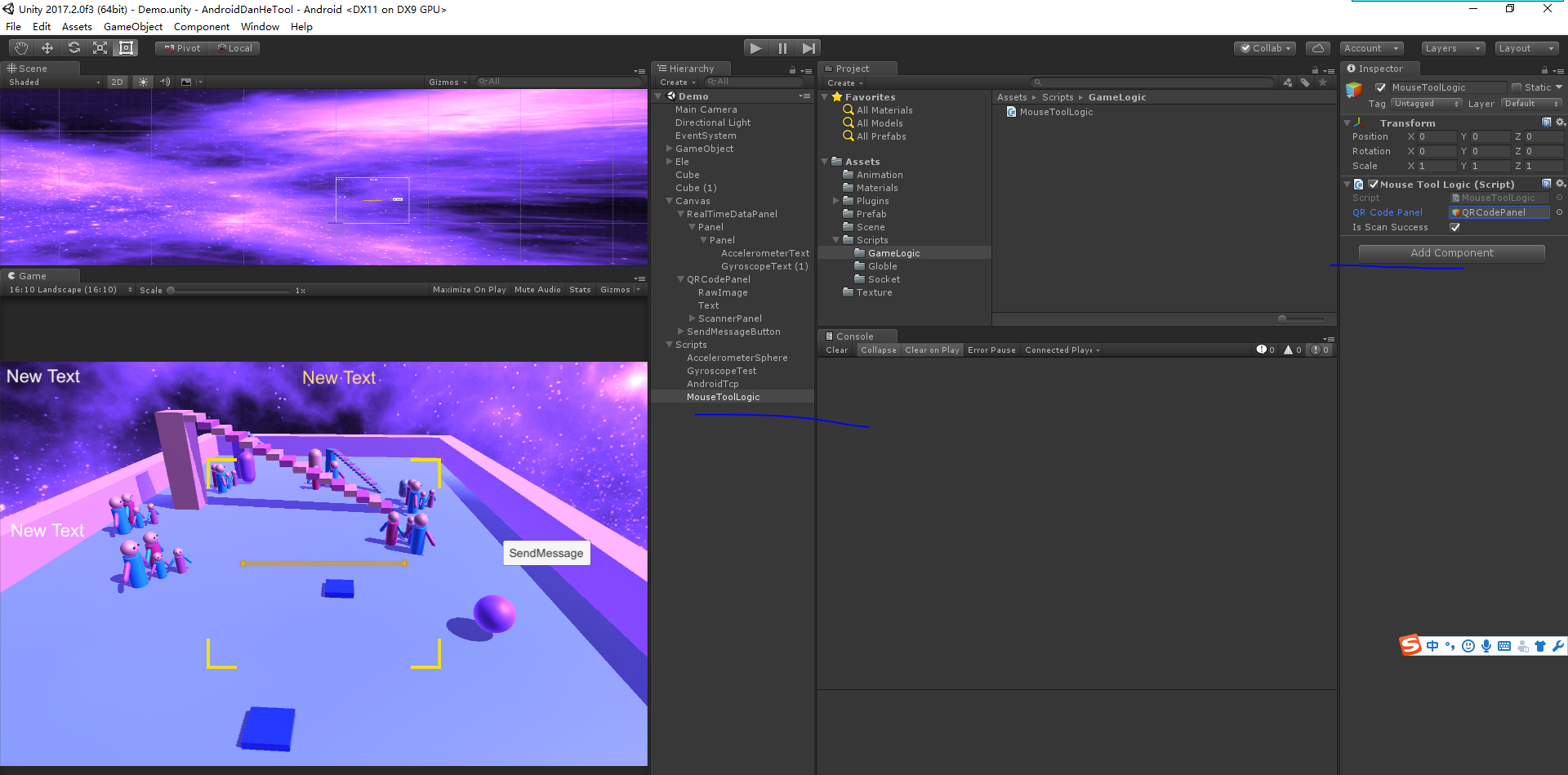Expand the Canvas object in the Hierarchy

[x=669, y=200]
